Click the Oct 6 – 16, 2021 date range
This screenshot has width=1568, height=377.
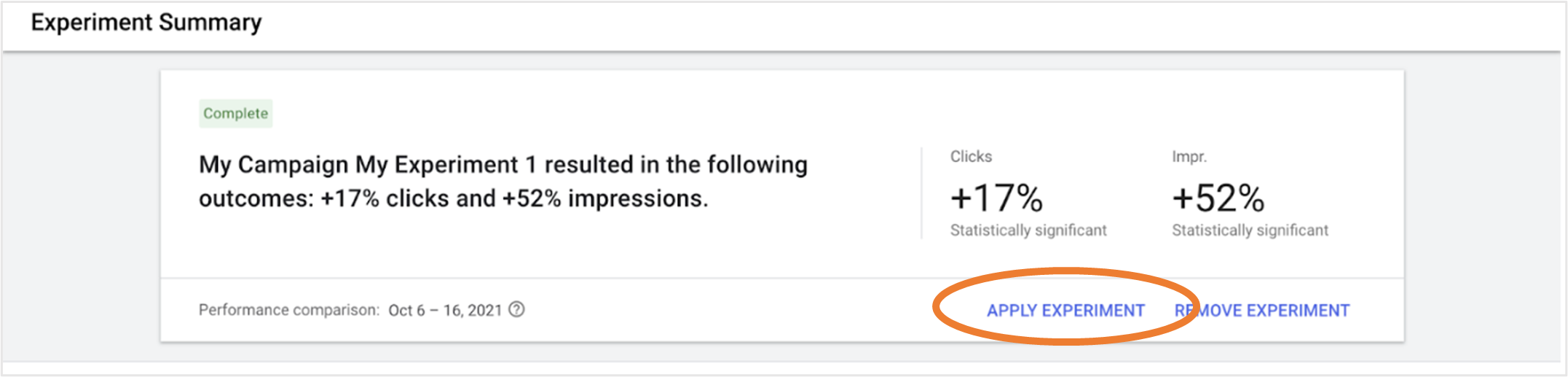point(445,311)
